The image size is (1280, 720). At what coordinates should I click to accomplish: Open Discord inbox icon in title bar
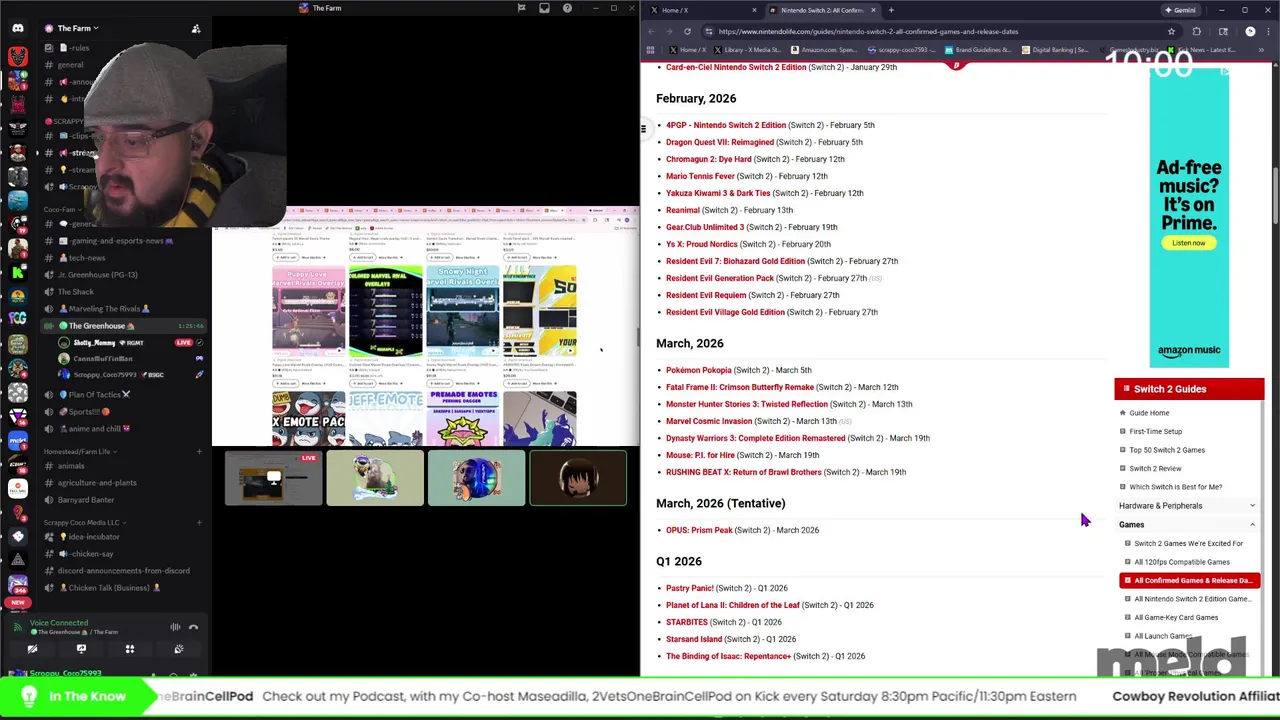[544, 8]
